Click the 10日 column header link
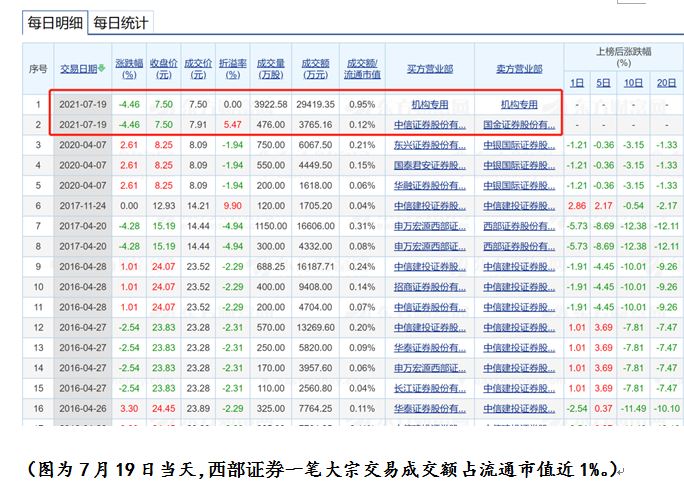This screenshot has height=482, width=684. point(633,83)
